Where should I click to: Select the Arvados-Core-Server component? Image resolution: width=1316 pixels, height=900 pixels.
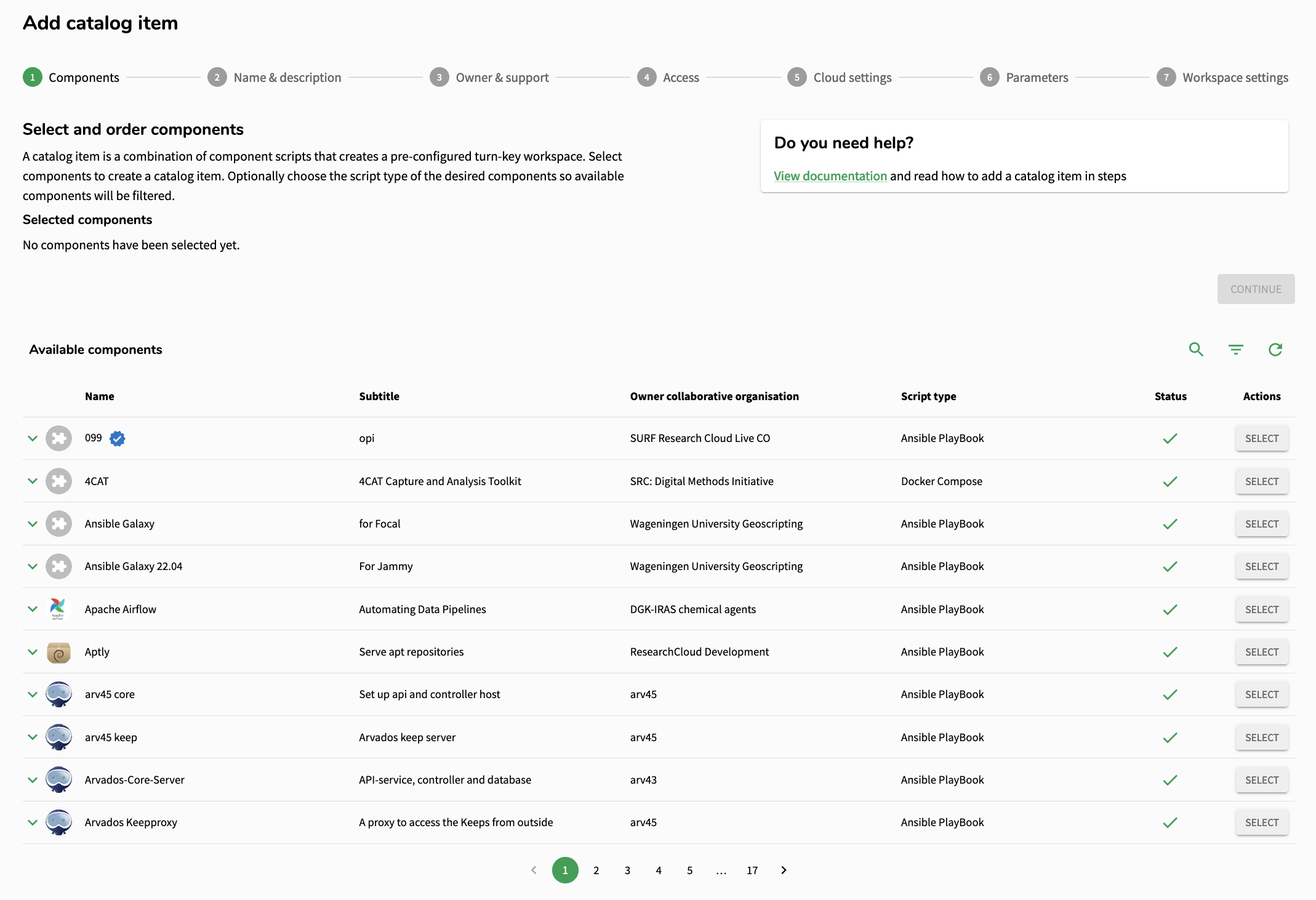[x=1262, y=780]
